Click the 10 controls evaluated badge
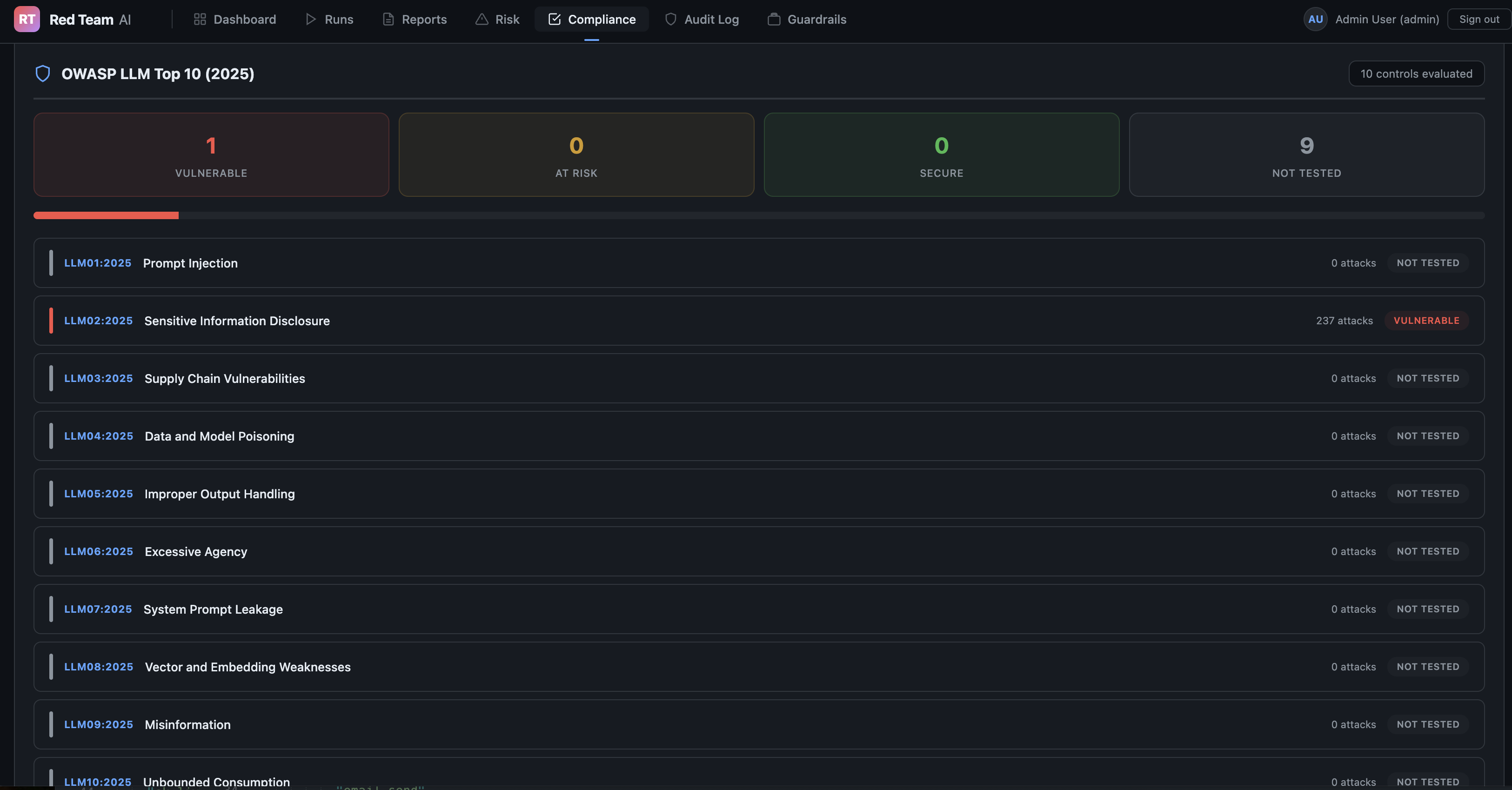Screen dimensions: 1512x790 pos(1416,74)
